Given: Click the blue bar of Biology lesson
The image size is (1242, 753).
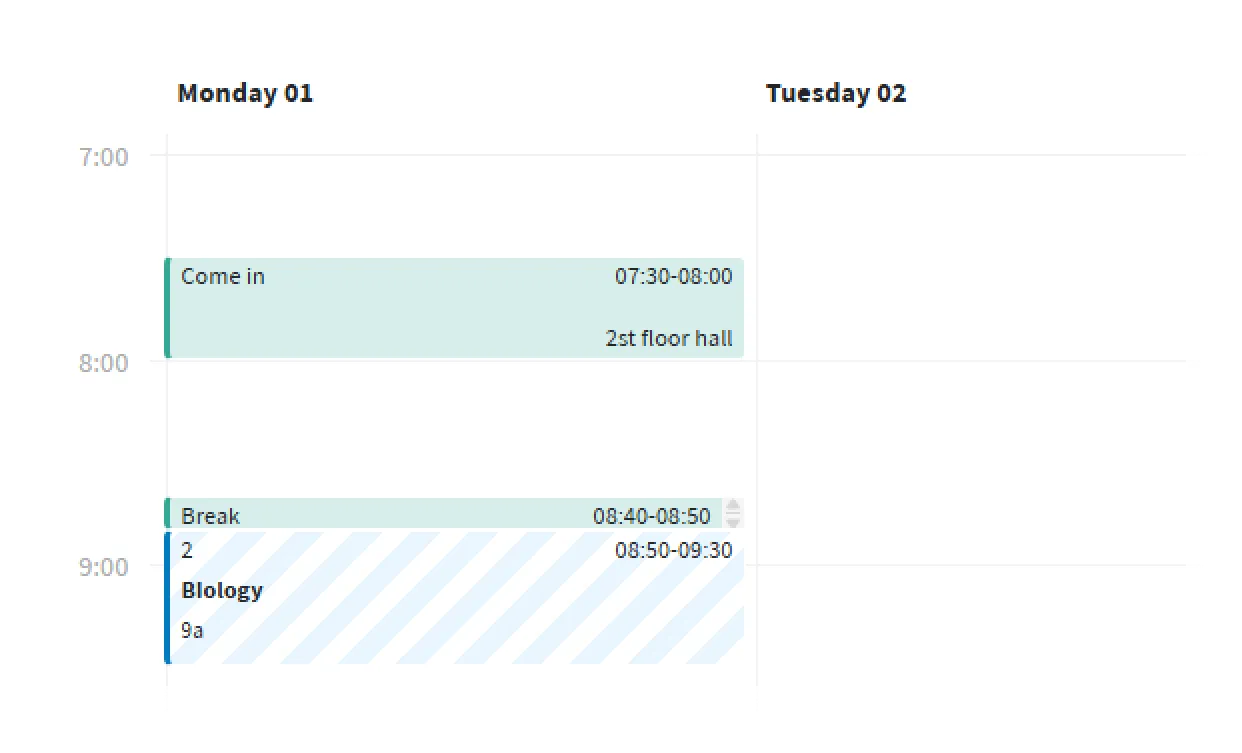Looking at the screenshot, I should point(168,598).
